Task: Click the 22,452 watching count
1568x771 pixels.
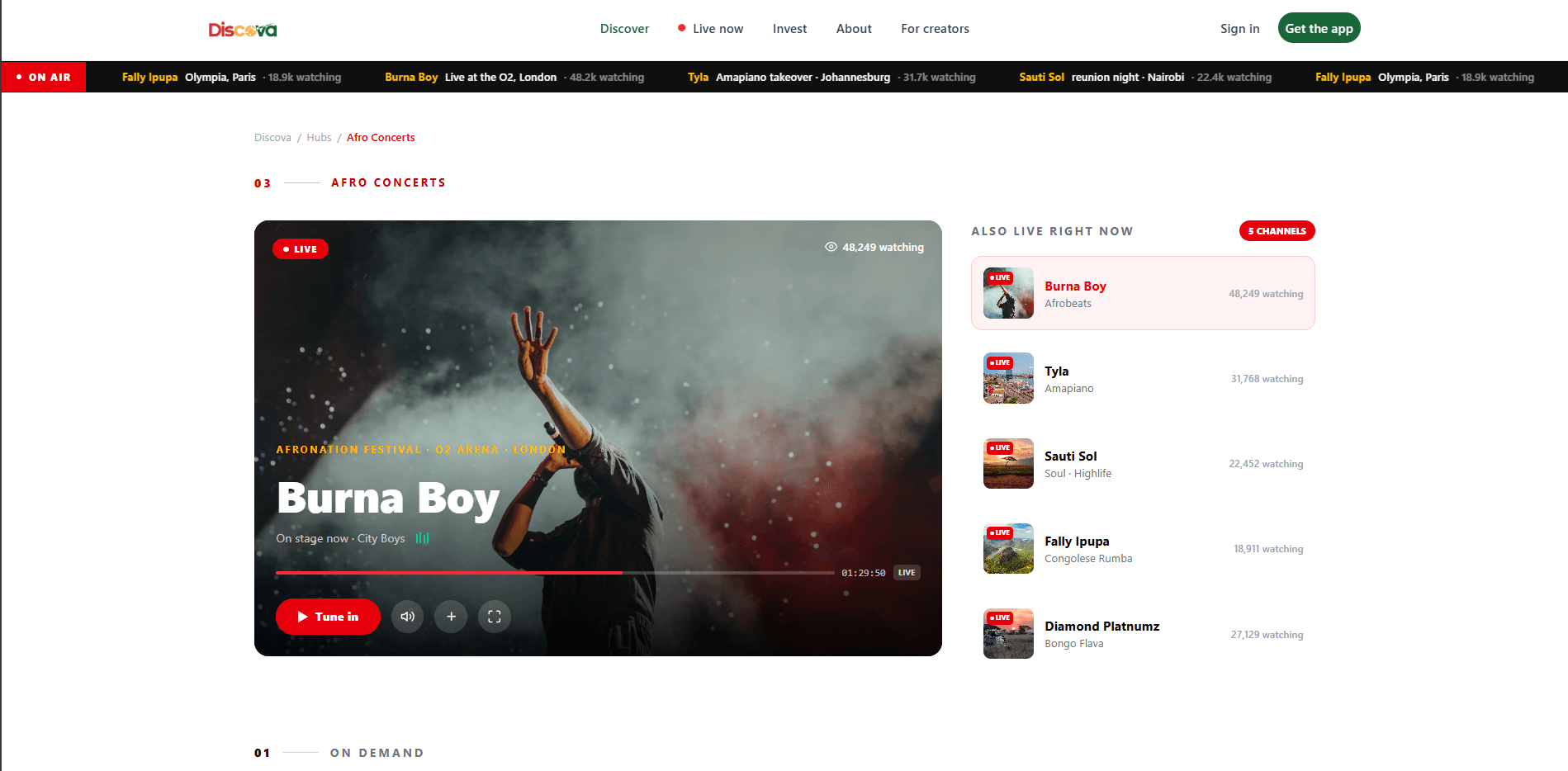Action: pyautogui.click(x=1266, y=464)
